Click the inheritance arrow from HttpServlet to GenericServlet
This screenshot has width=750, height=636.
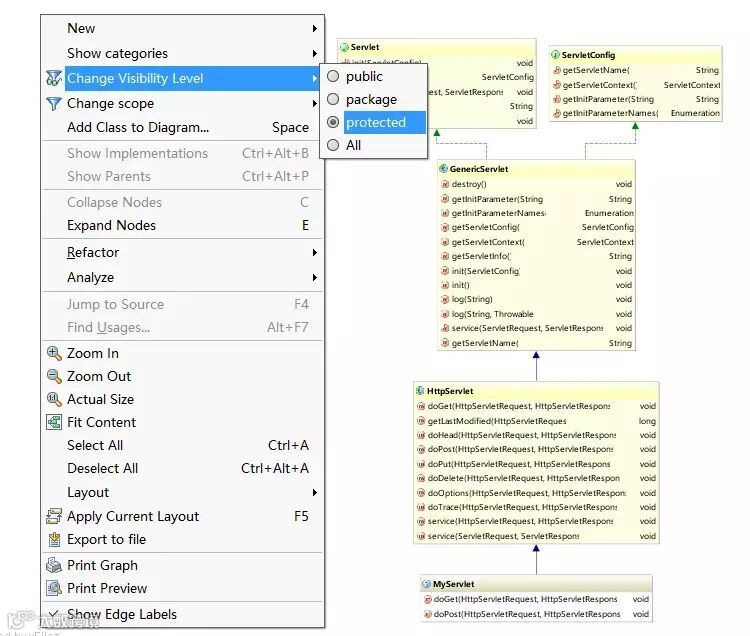click(x=536, y=366)
